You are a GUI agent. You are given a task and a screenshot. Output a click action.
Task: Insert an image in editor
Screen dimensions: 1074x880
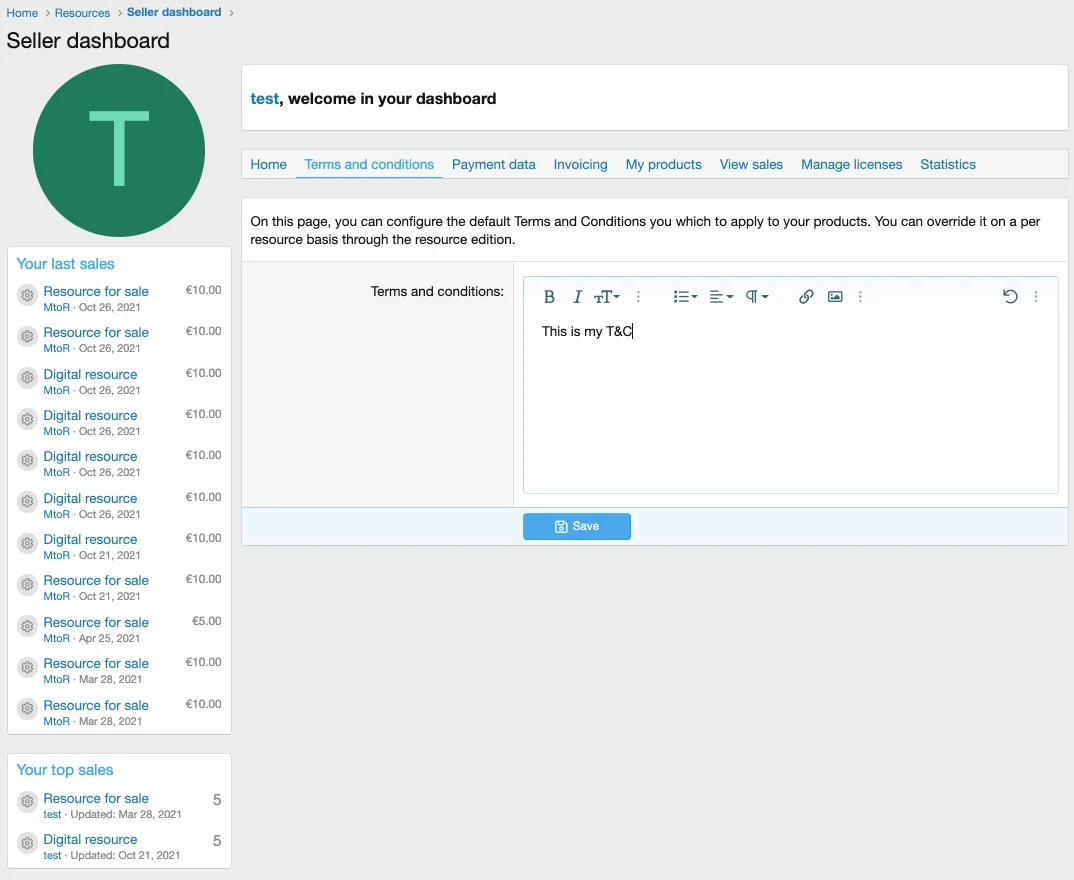pos(834,297)
